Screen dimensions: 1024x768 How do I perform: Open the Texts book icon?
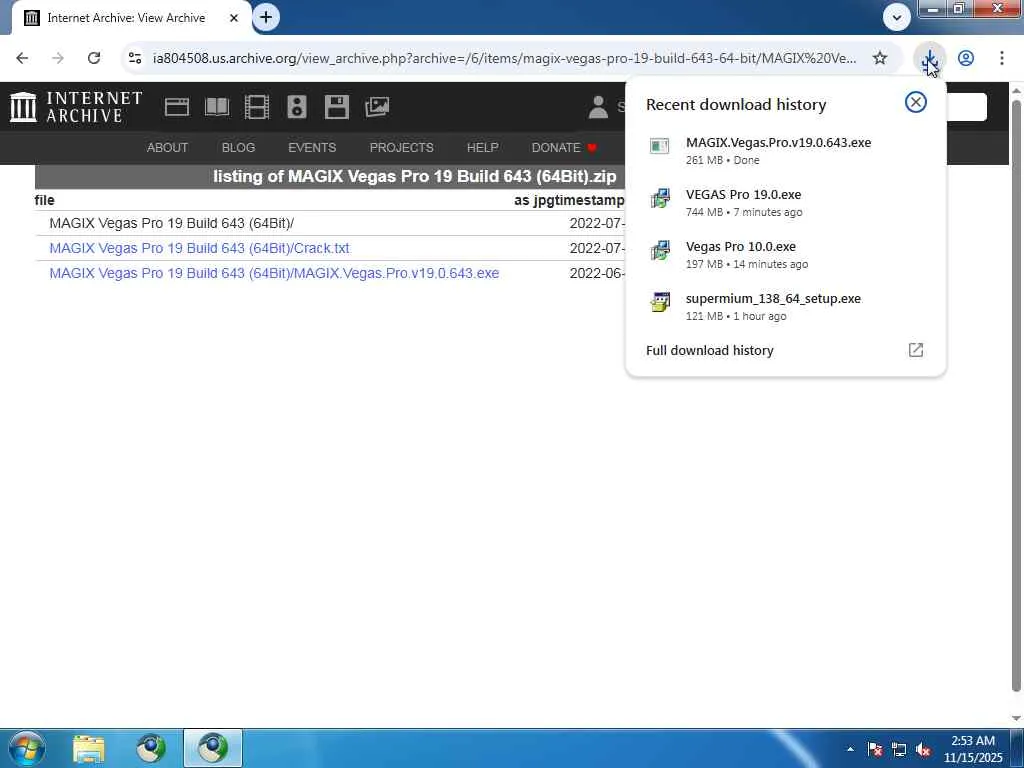pyautogui.click(x=217, y=107)
